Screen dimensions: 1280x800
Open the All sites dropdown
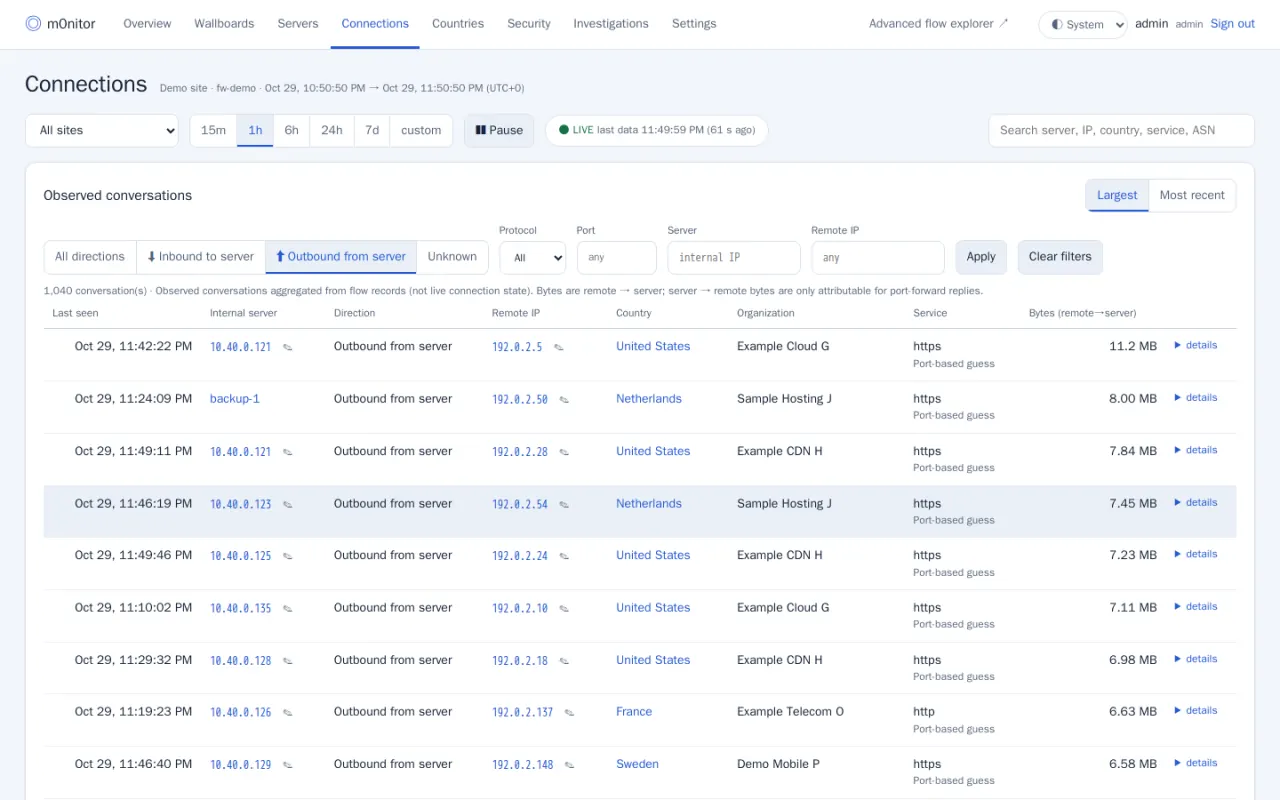(102, 130)
